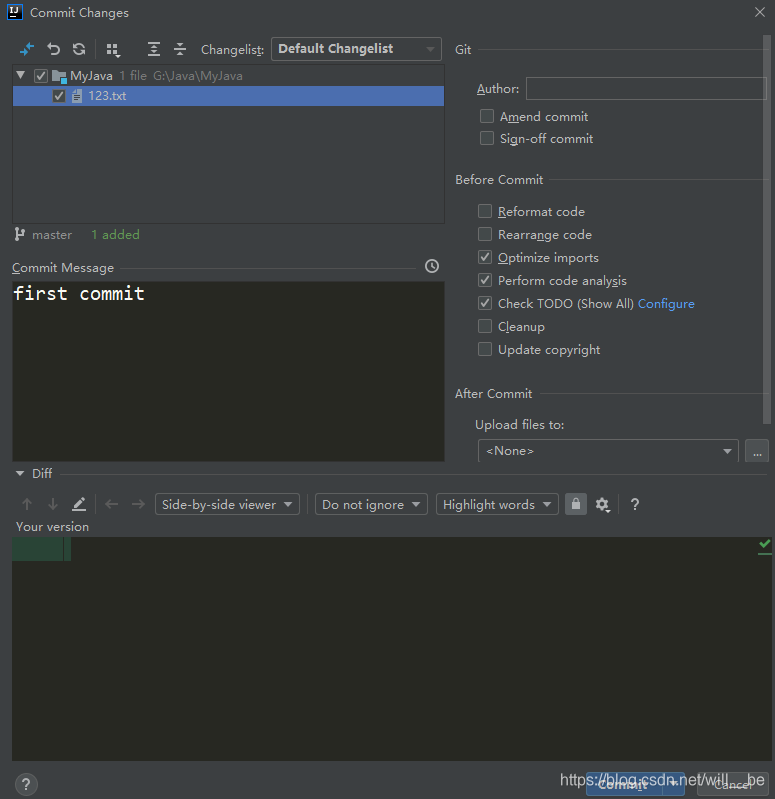Click the Cancel button

point(733,785)
